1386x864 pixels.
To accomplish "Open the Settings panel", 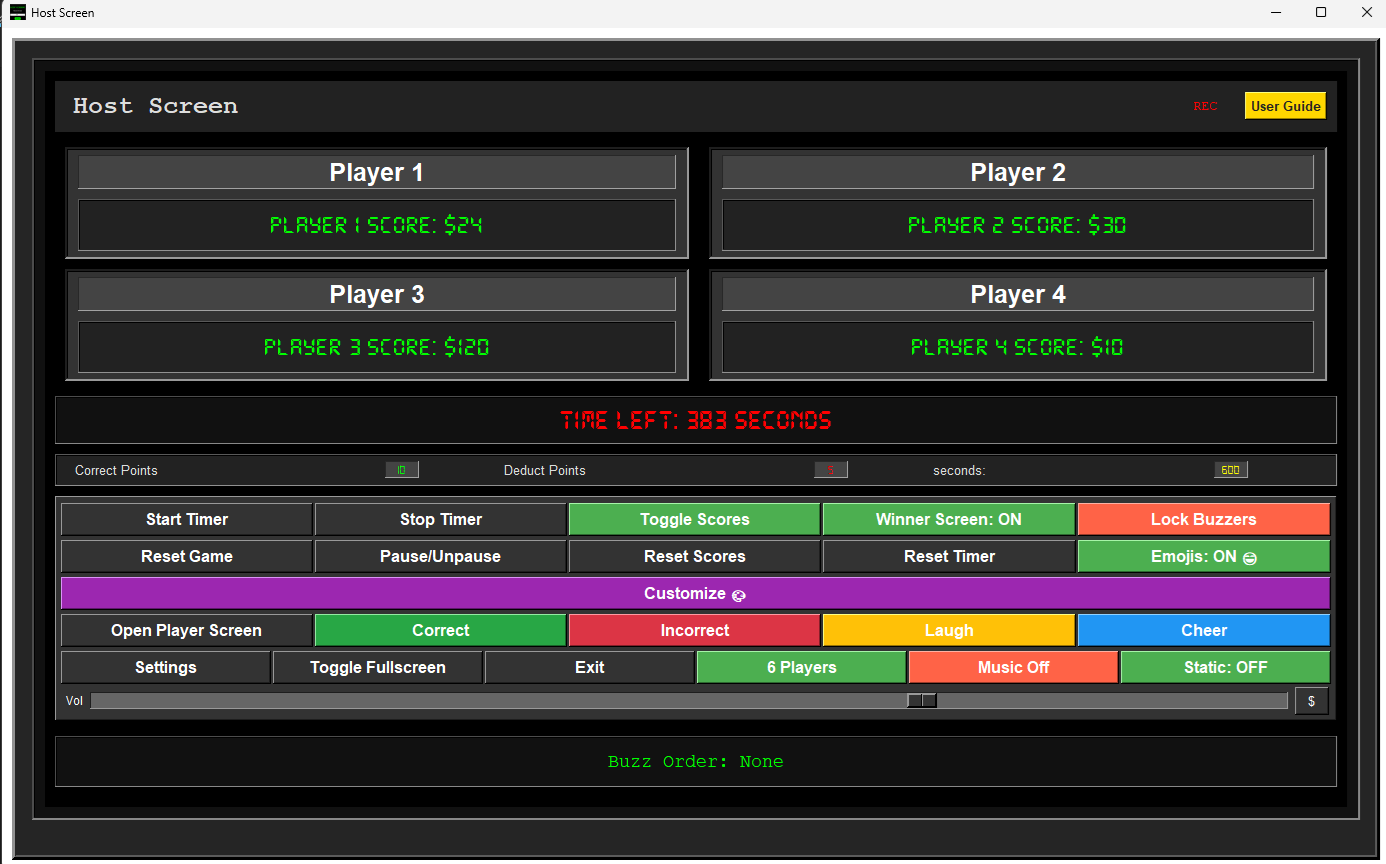I will point(165,667).
